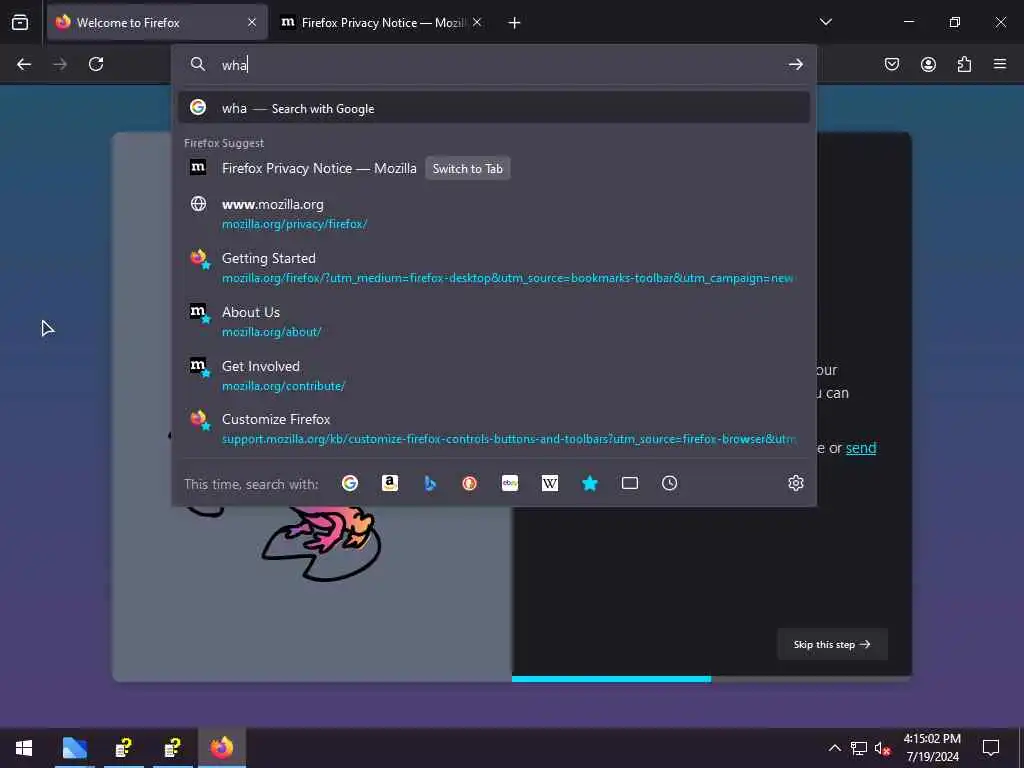Search this time with Amazon icon
The image size is (1024, 768).
pyautogui.click(x=390, y=483)
